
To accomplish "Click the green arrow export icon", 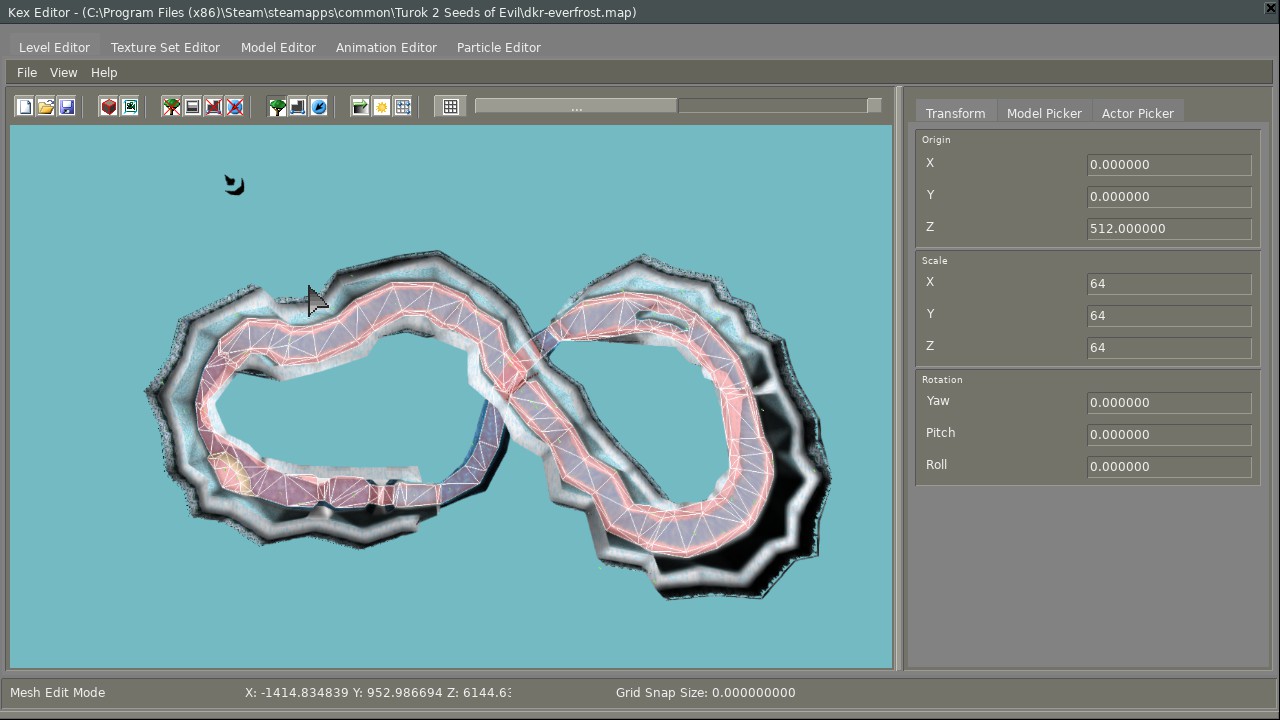I will [x=360, y=106].
